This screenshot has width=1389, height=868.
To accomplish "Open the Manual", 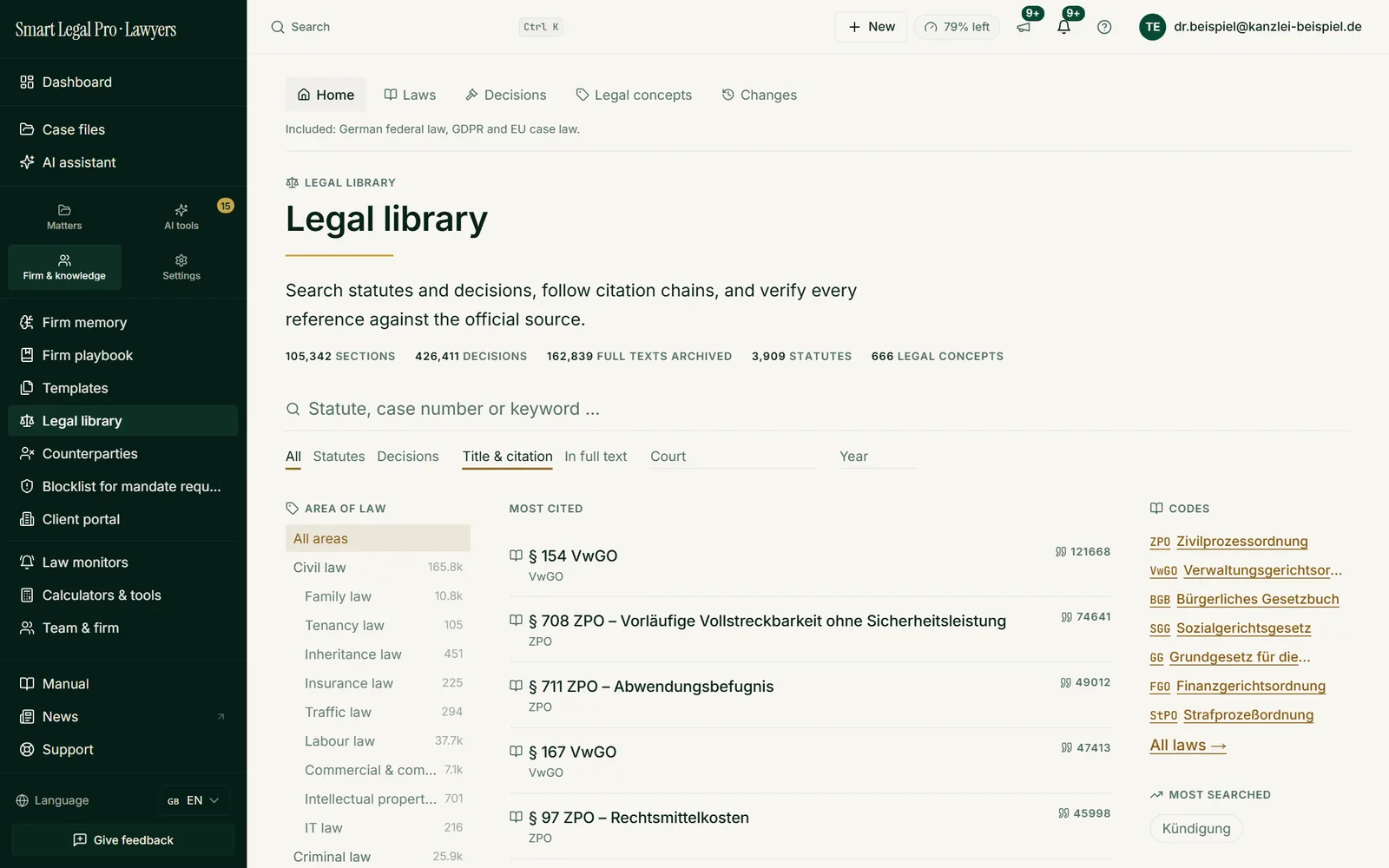I will pyautogui.click(x=122, y=684).
